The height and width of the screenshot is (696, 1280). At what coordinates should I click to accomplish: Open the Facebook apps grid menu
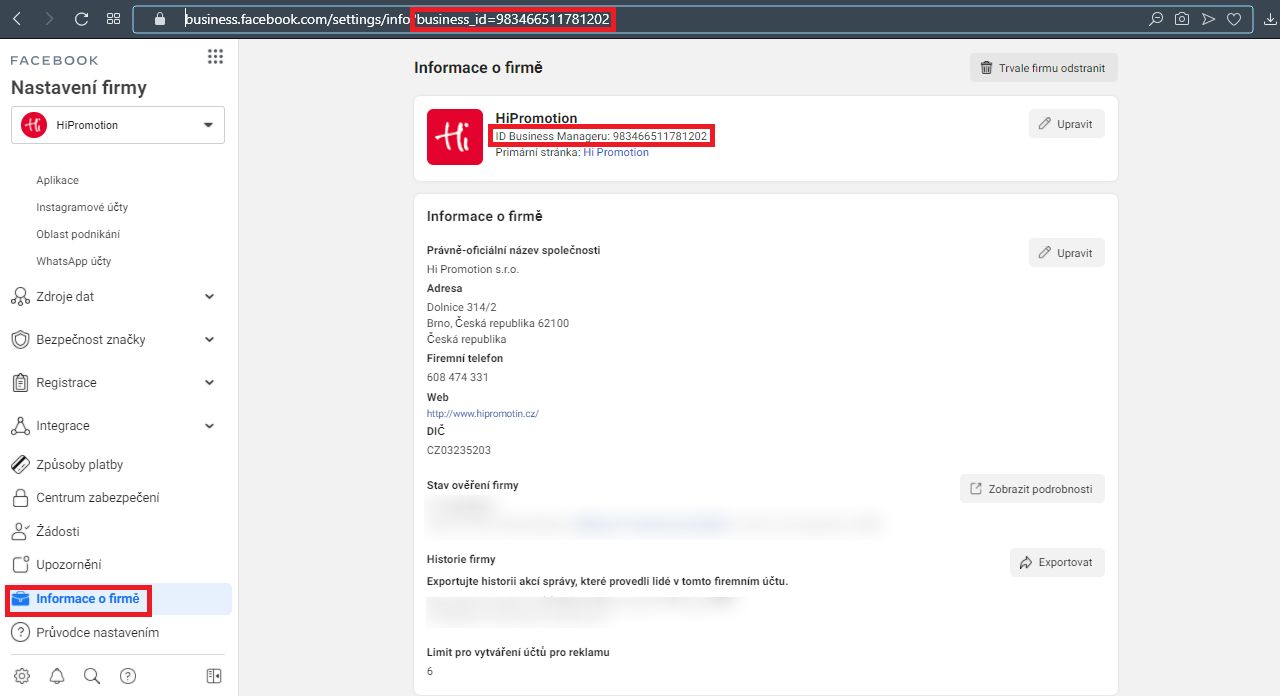point(215,57)
